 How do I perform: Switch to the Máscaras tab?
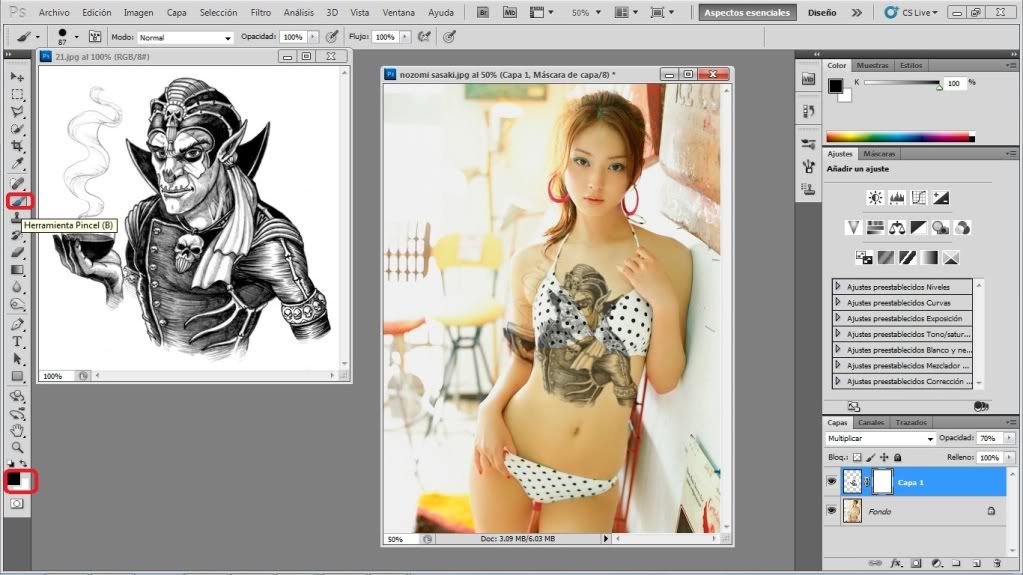879,153
